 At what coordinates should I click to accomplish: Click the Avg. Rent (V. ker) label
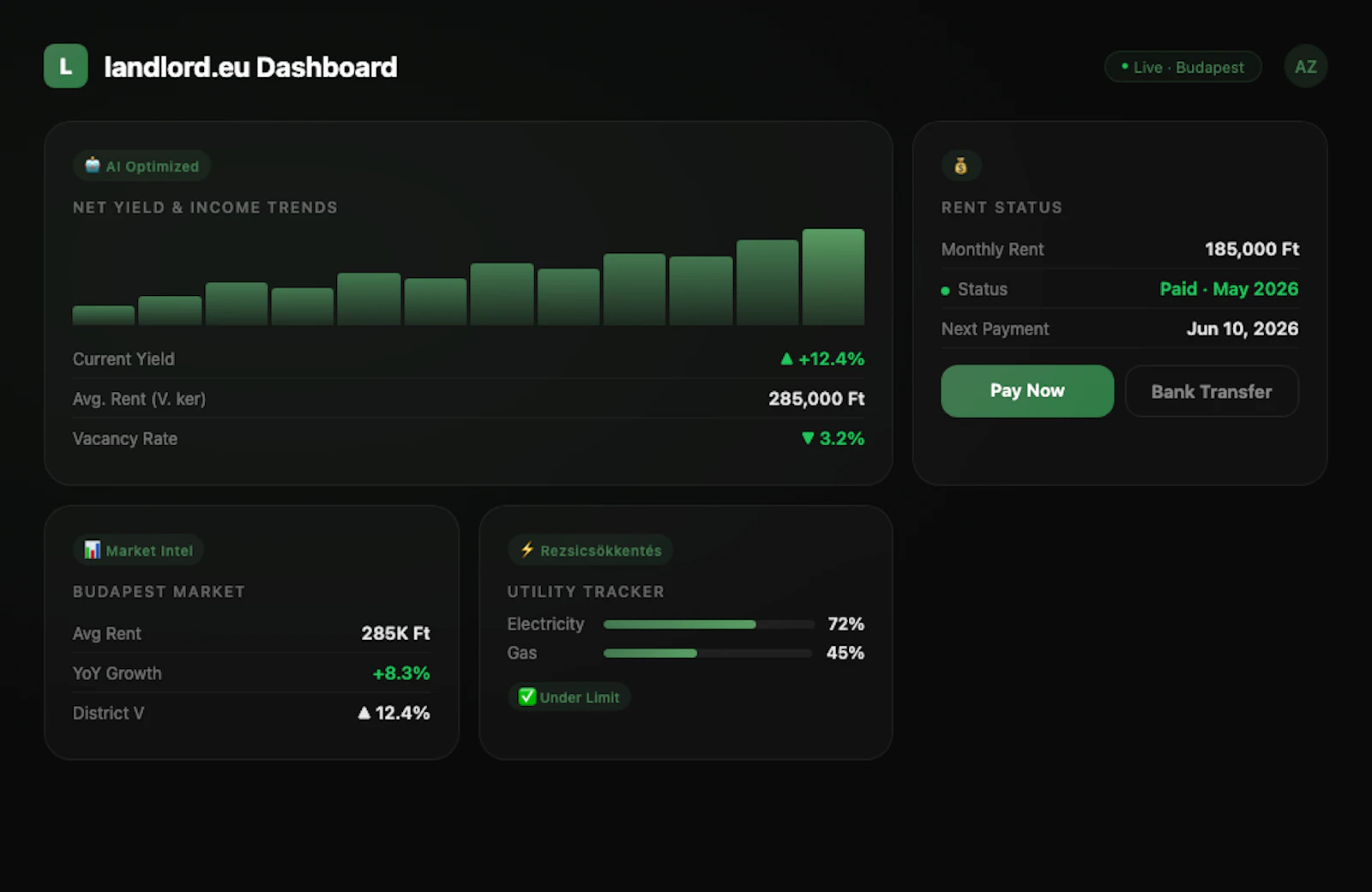point(139,399)
